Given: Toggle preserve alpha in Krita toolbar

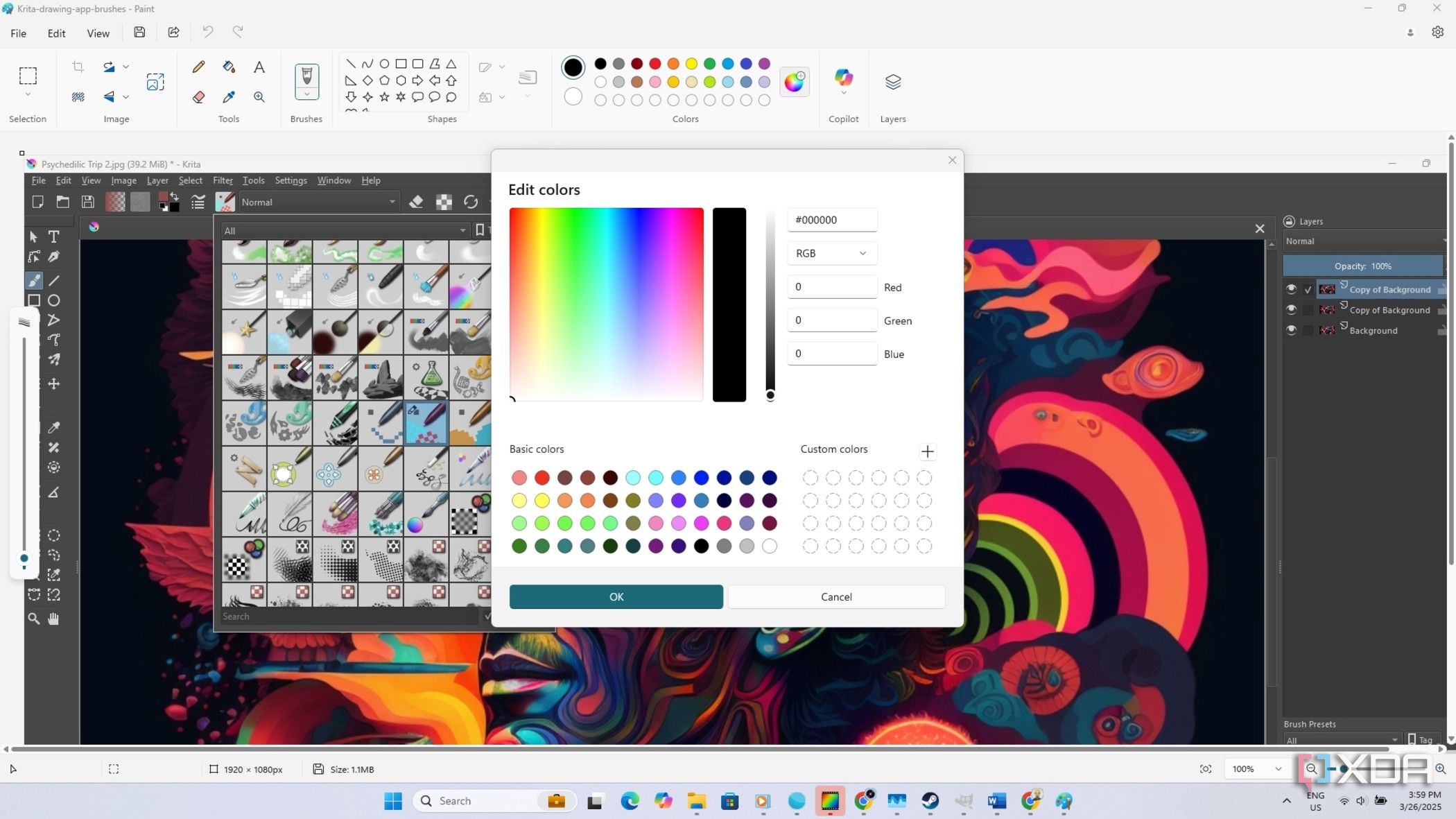Looking at the screenshot, I should [x=444, y=202].
